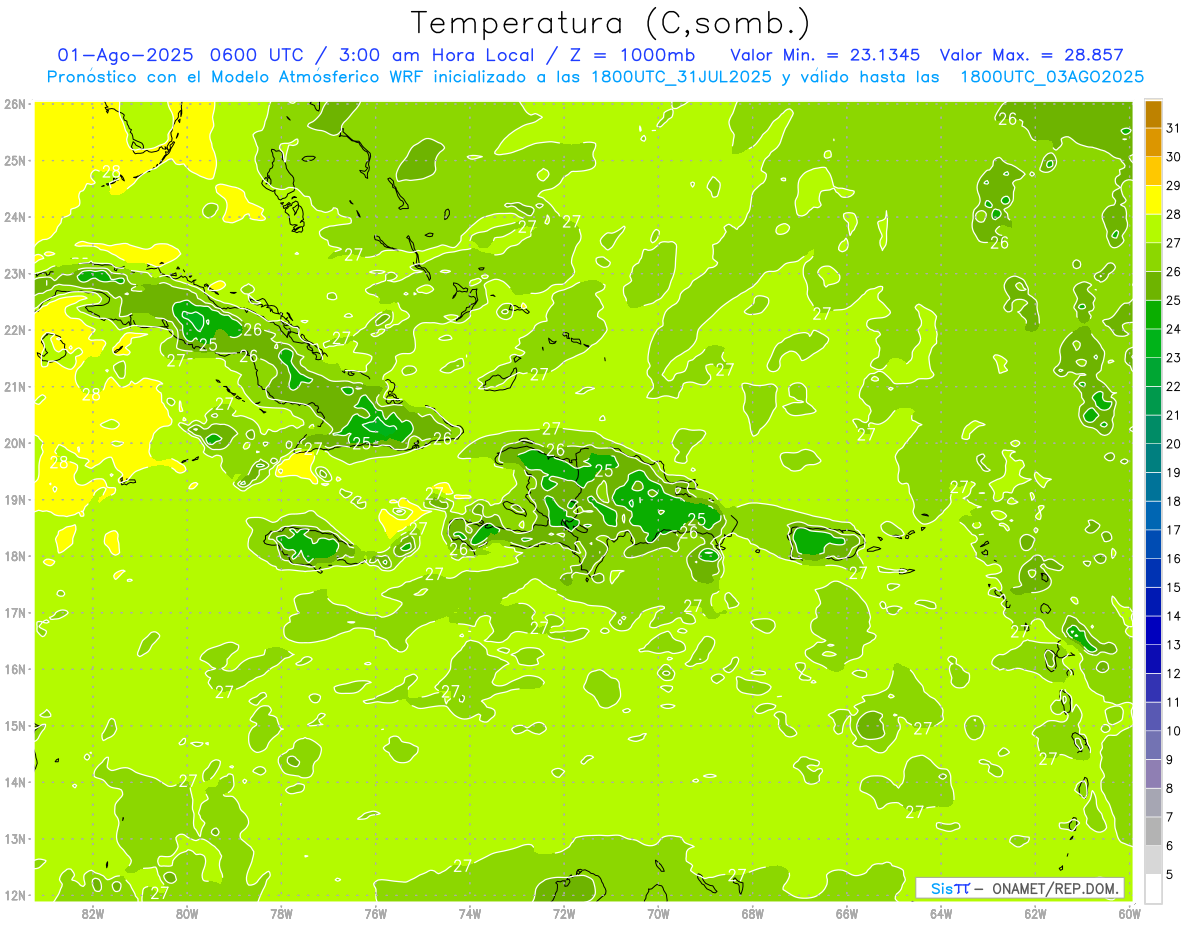
Task: Click the "72W" longitude axis label
Action: coord(564,913)
